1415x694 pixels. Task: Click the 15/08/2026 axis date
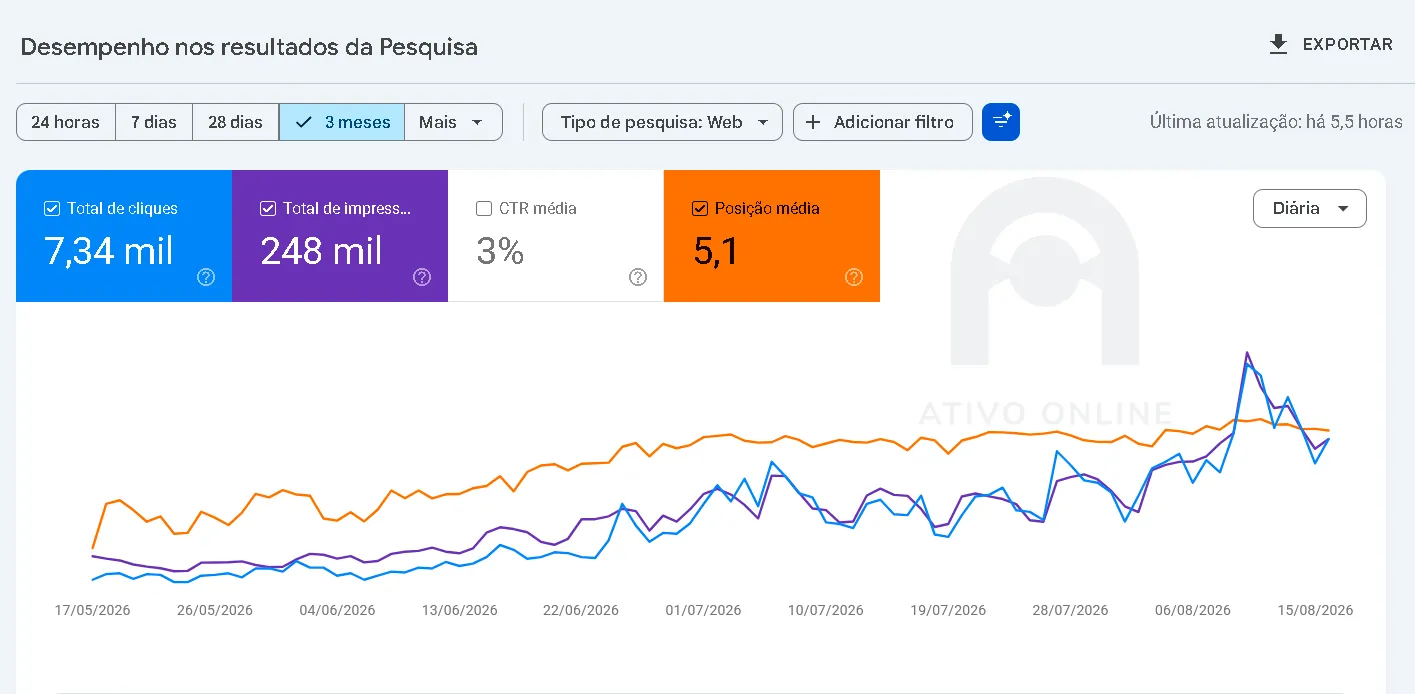(x=1315, y=610)
